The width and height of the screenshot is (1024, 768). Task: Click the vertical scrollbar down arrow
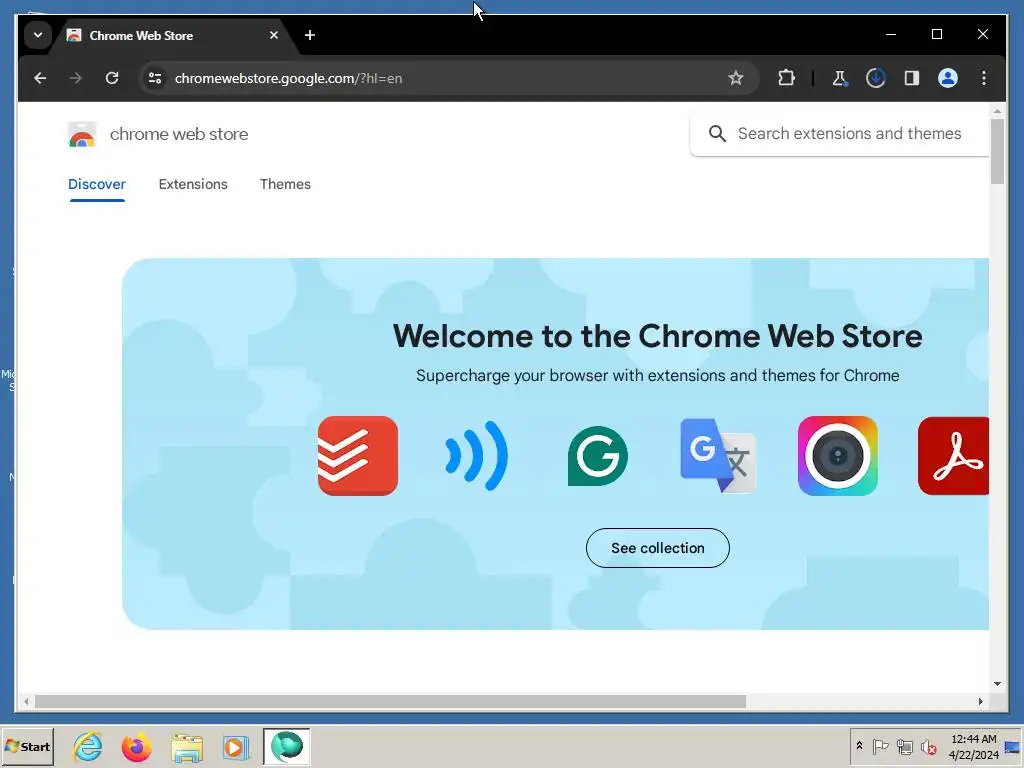(997, 684)
